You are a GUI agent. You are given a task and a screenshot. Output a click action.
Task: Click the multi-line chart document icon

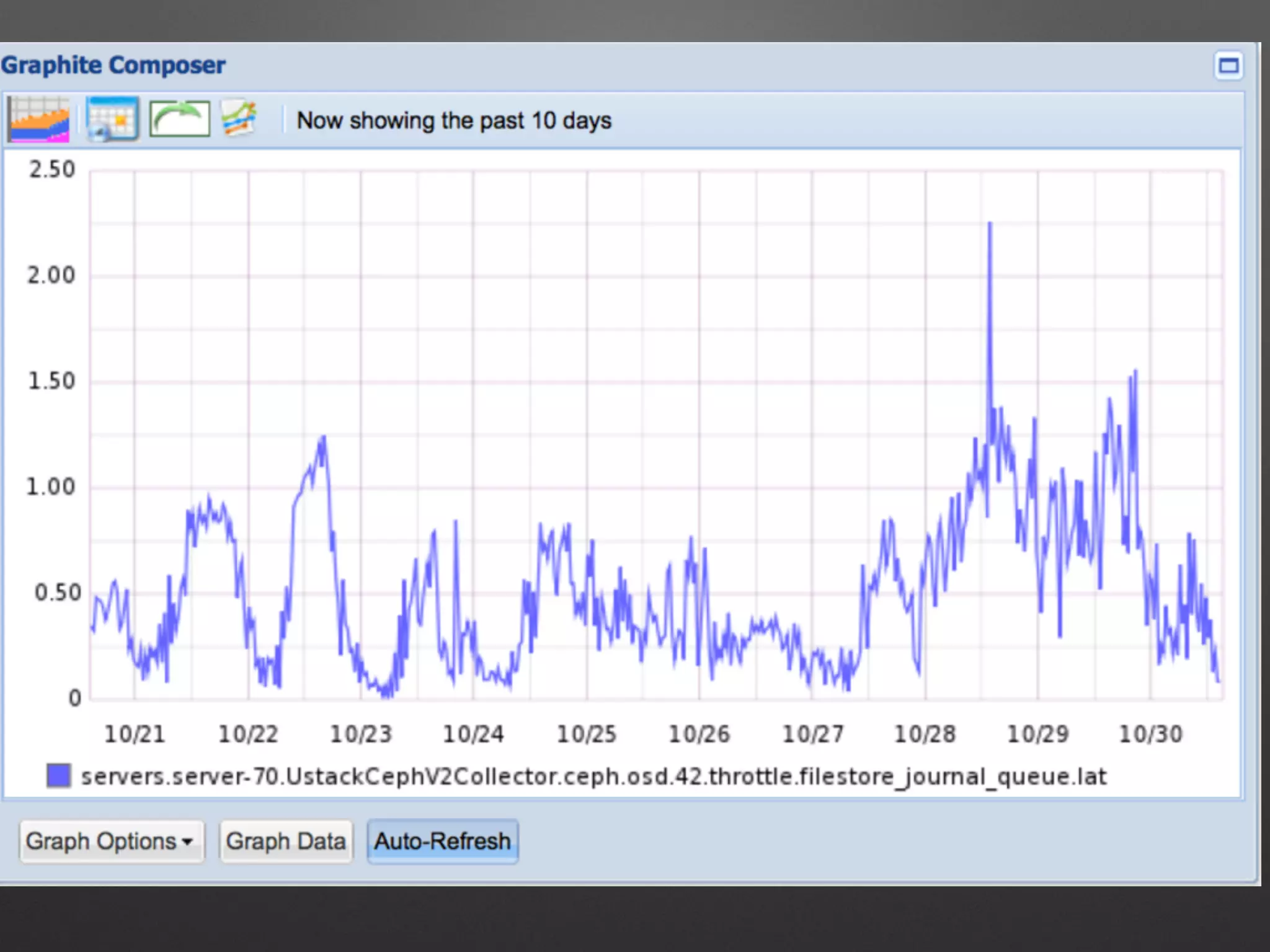(x=239, y=118)
